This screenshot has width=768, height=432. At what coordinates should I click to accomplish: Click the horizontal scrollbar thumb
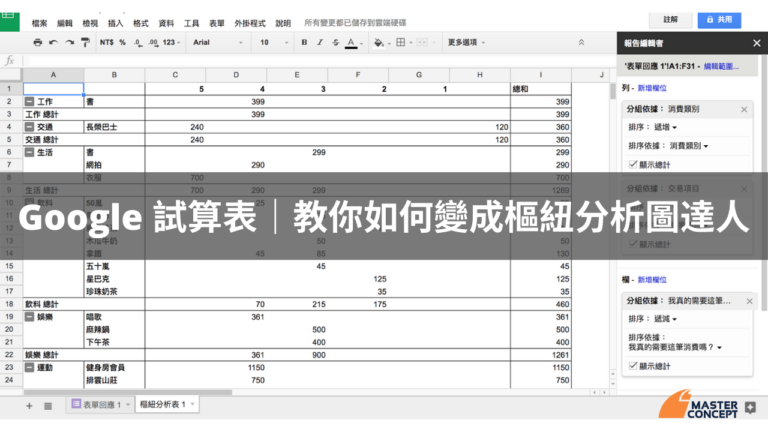click(127, 392)
